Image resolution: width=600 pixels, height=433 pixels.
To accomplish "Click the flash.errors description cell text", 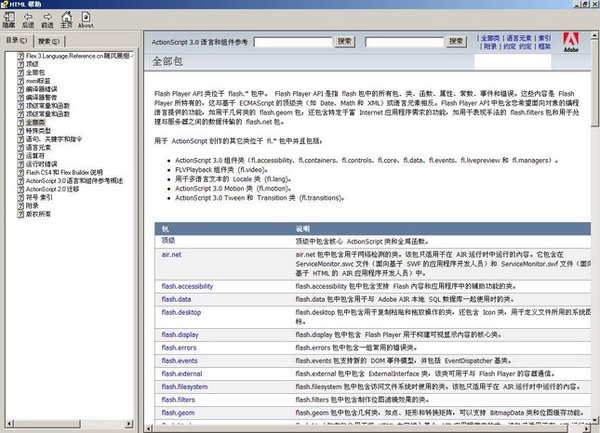I will (x=356, y=348).
